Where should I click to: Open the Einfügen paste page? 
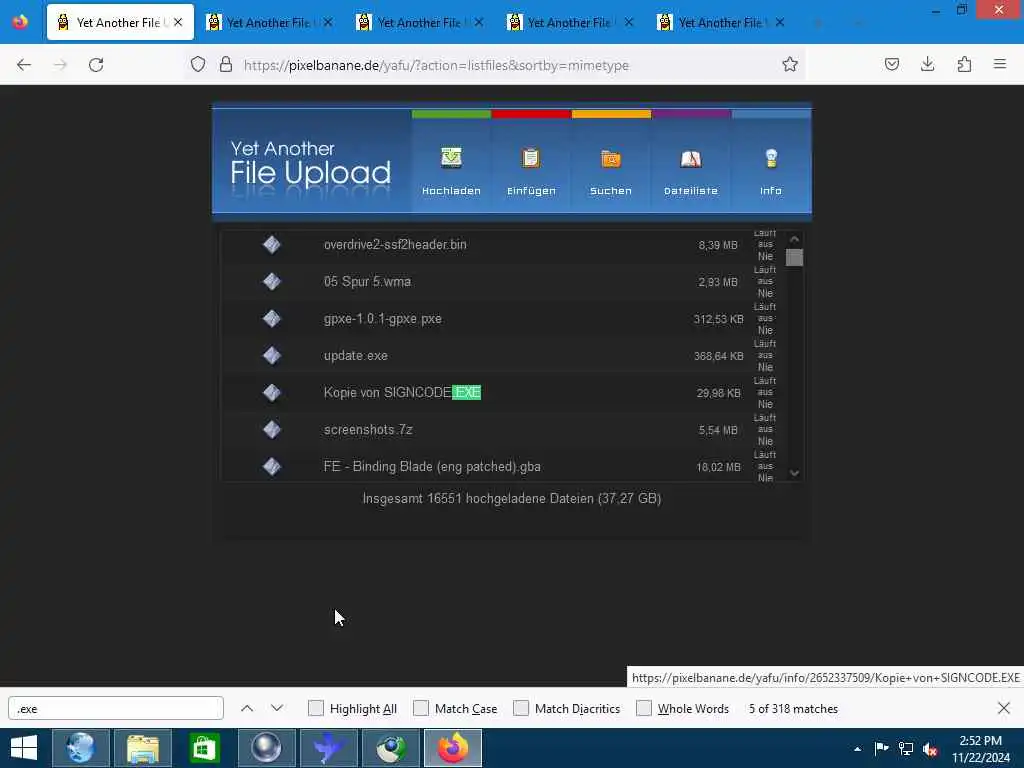coord(531,171)
